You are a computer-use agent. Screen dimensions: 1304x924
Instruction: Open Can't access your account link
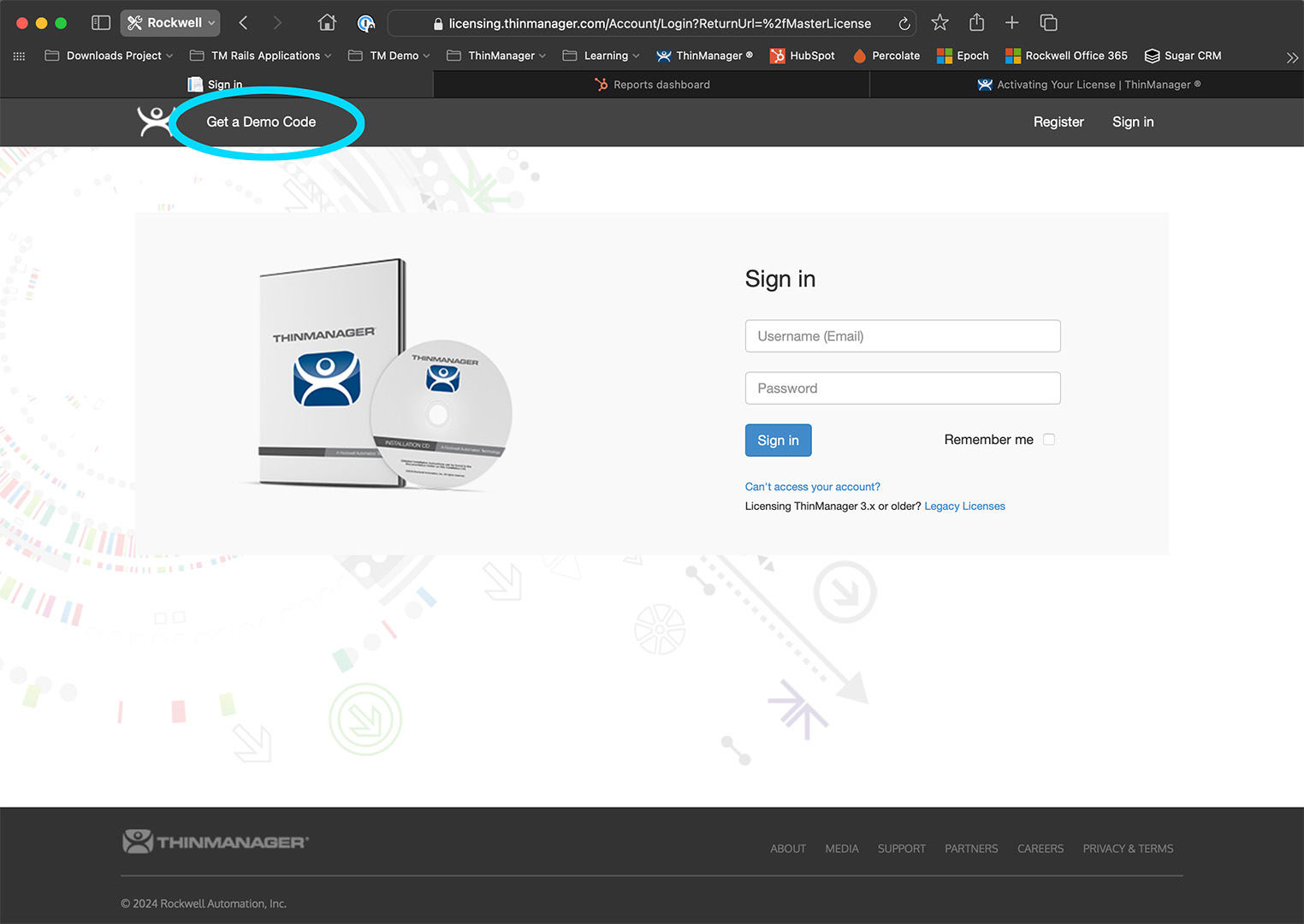(x=812, y=487)
